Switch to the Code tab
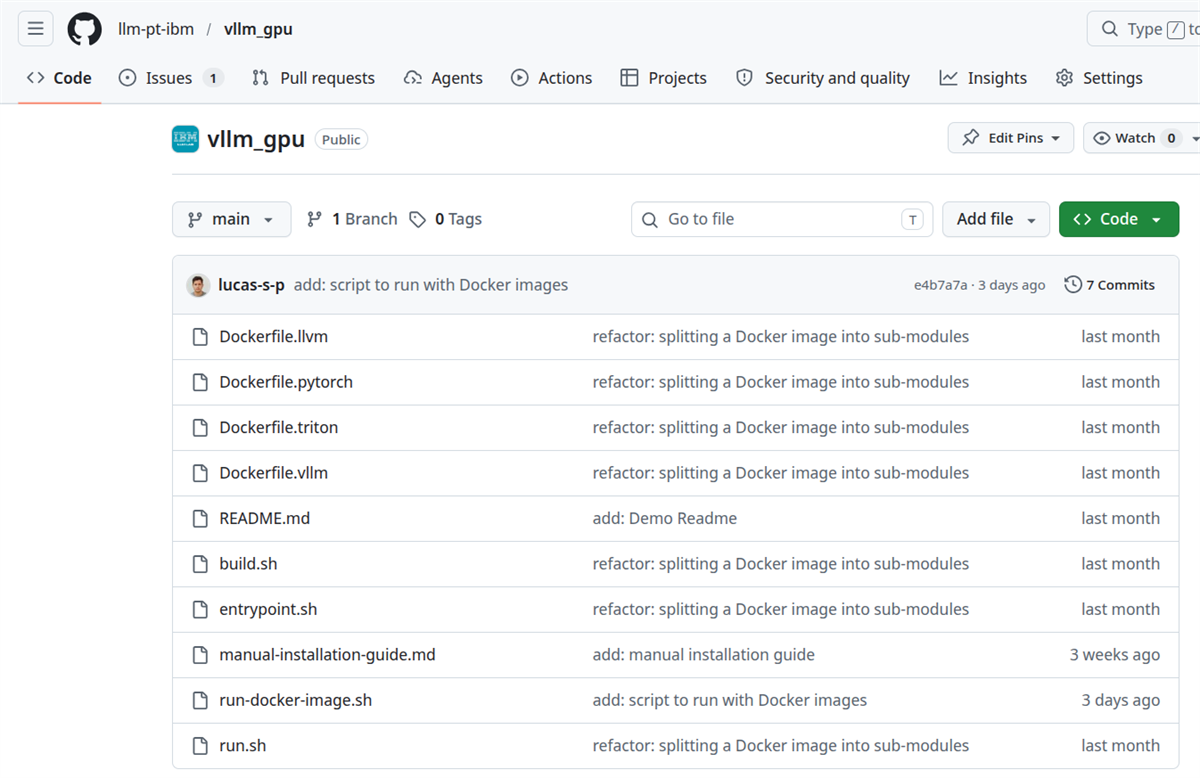This screenshot has height=778, width=1200. [59, 78]
